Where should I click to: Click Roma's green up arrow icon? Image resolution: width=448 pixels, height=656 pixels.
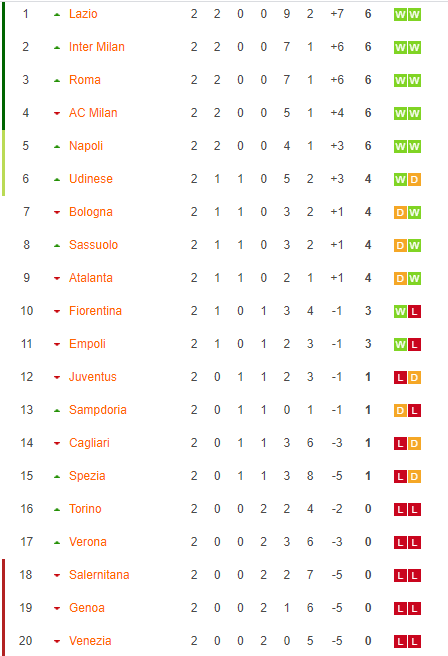pyautogui.click(x=57, y=80)
